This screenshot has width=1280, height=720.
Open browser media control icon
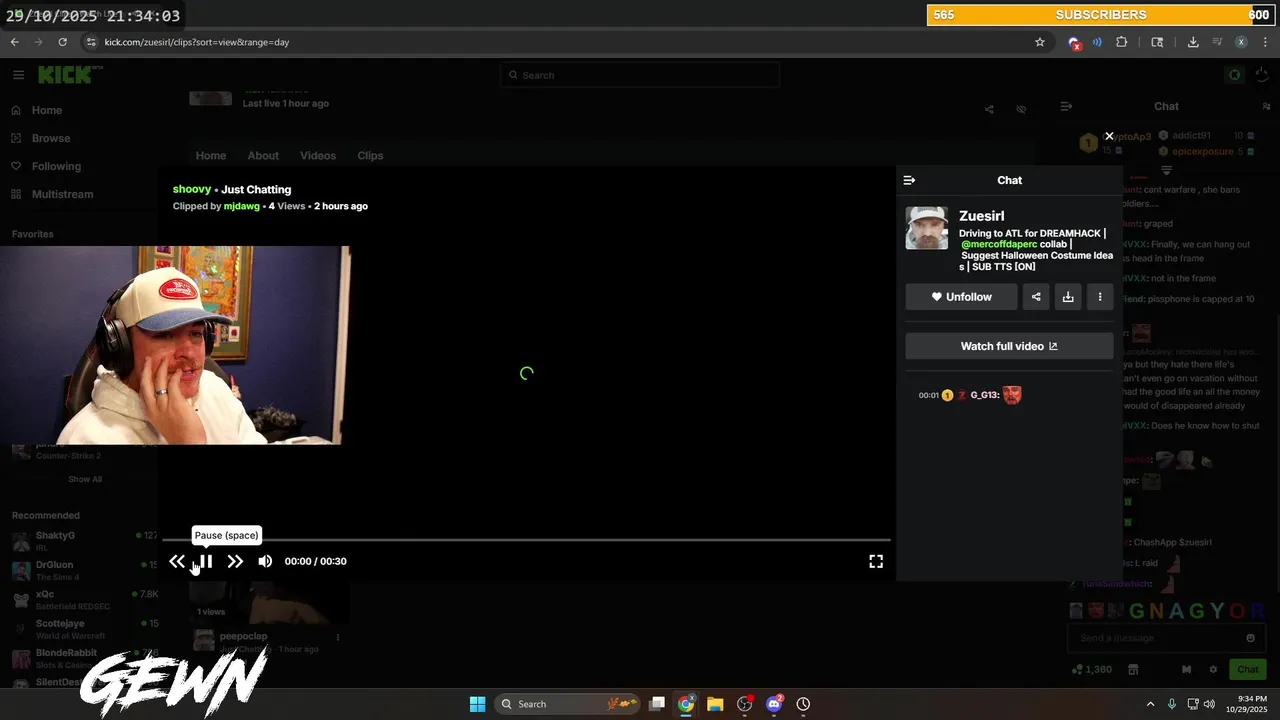[1217, 42]
